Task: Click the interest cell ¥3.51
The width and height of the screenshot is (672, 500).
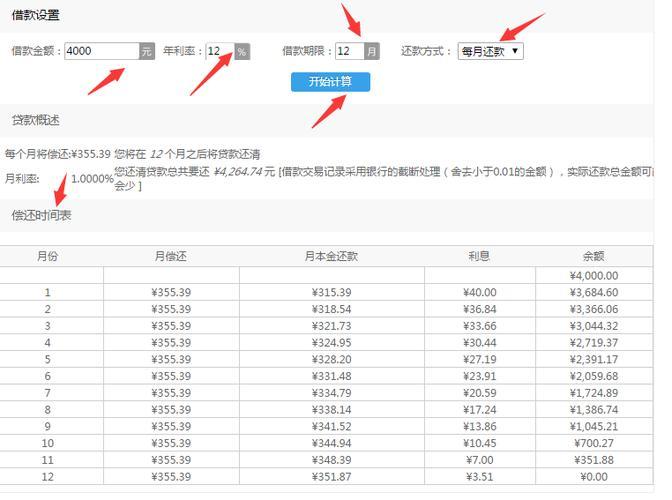Action: point(480,476)
